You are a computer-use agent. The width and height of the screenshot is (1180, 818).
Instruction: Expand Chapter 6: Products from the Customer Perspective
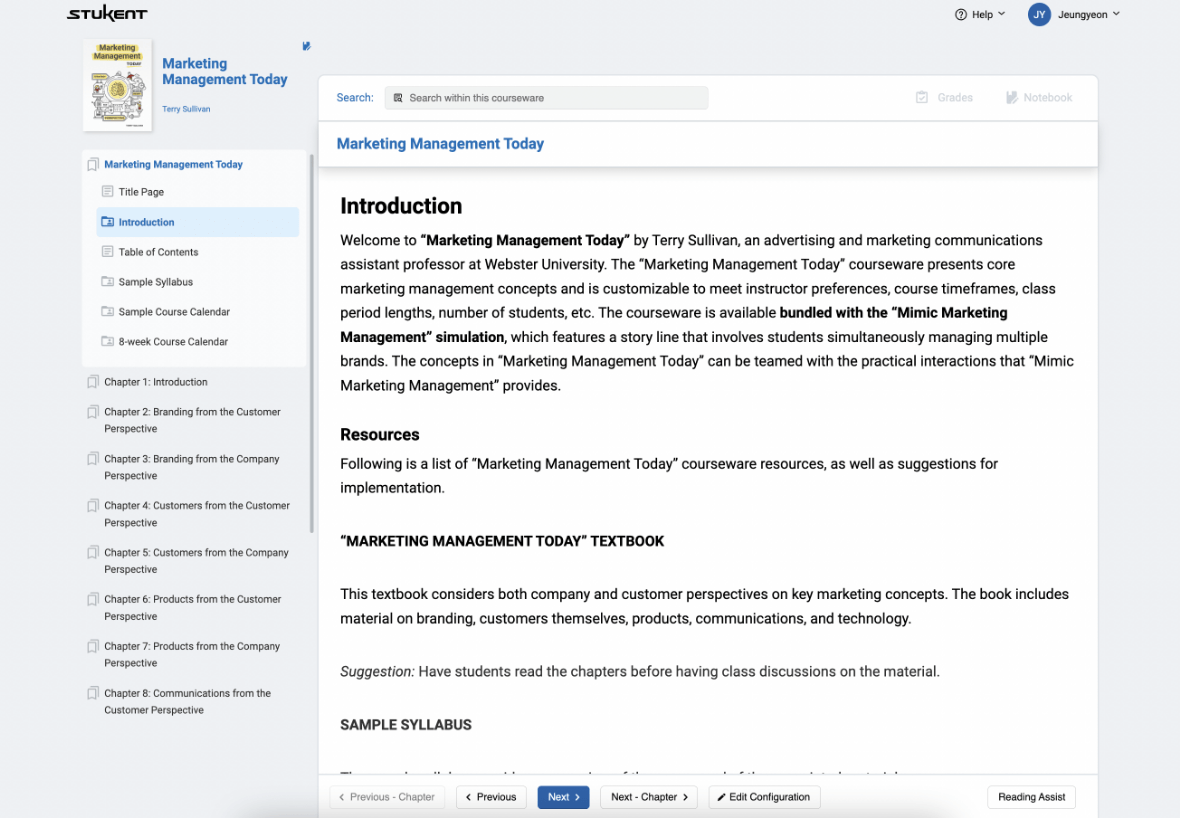pos(193,607)
